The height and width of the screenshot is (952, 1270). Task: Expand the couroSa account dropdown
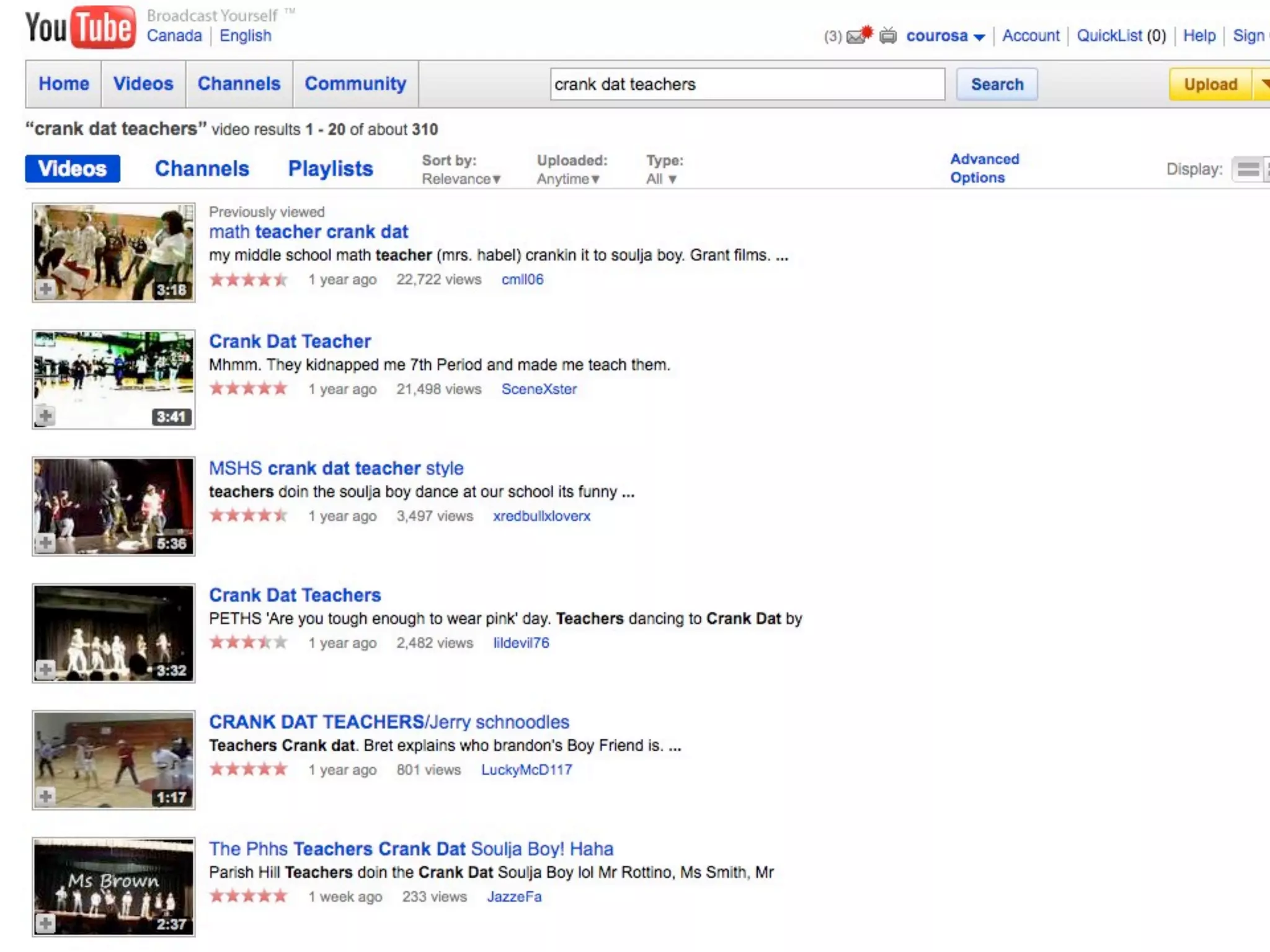(979, 37)
